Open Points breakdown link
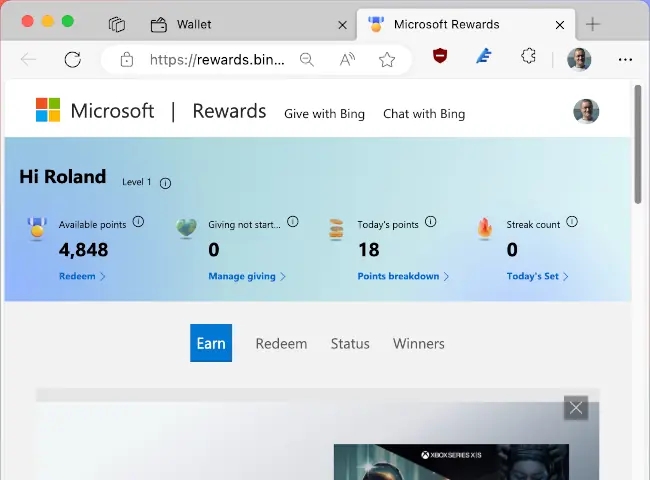 click(403, 276)
